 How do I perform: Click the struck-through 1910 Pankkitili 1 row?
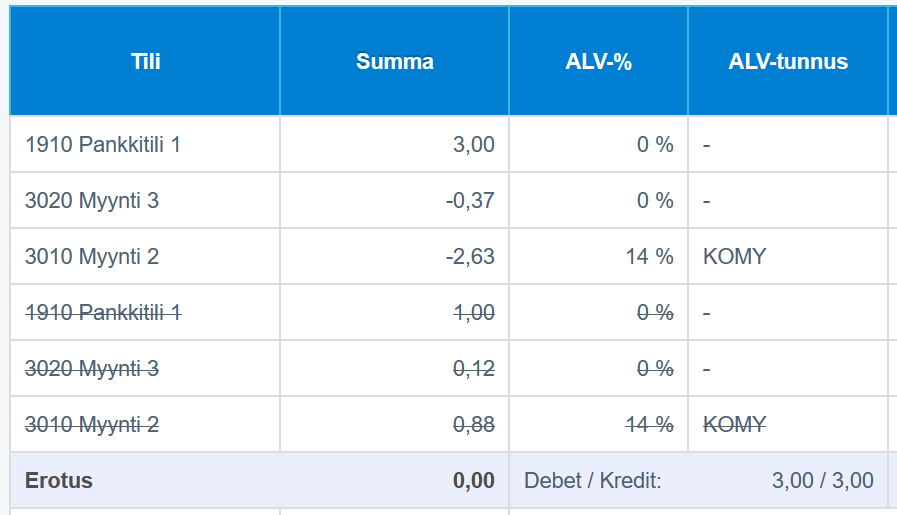[x=103, y=313]
